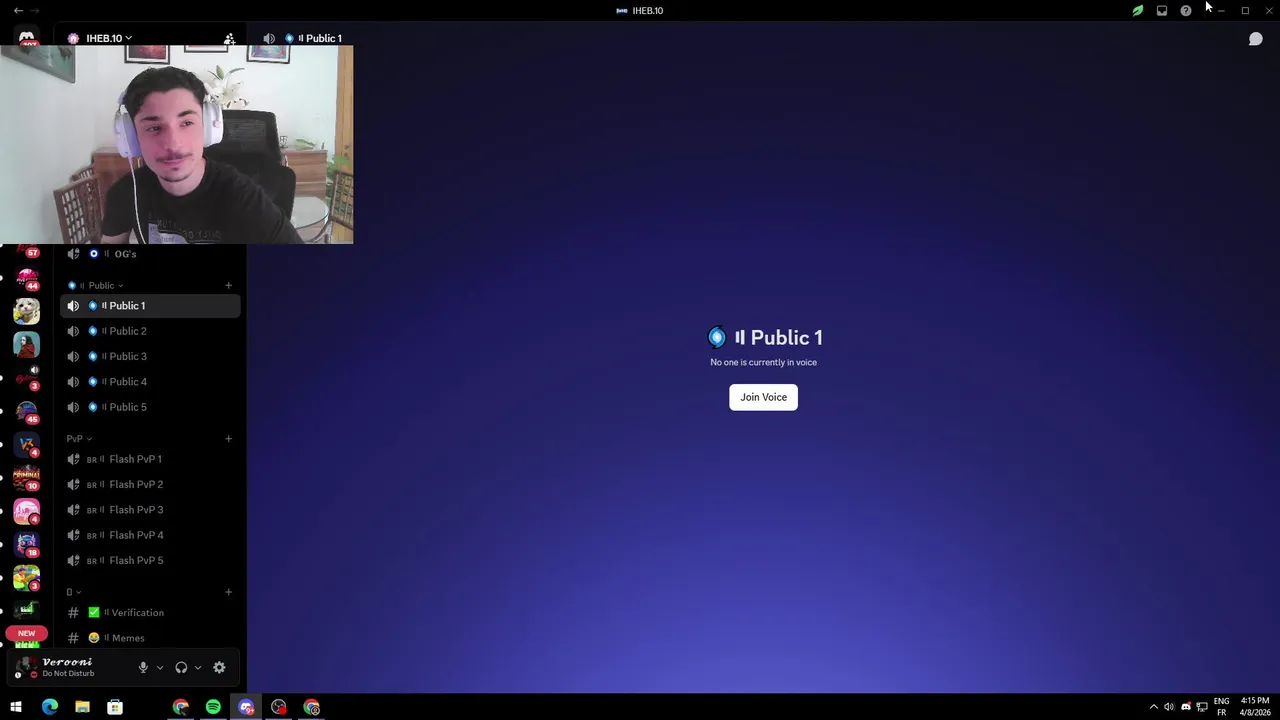Screen dimensions: 1280x720
Task: Click the Join Voice button
Action: click(x=763, y=397)
